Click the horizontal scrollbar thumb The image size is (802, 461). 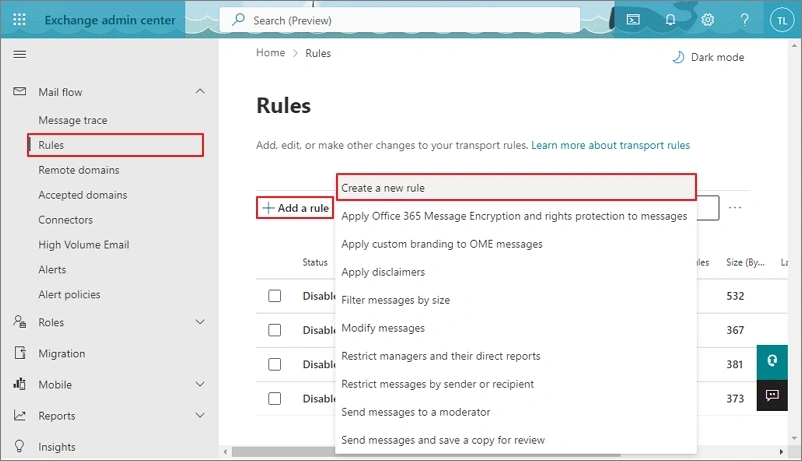tap(426, 452)
